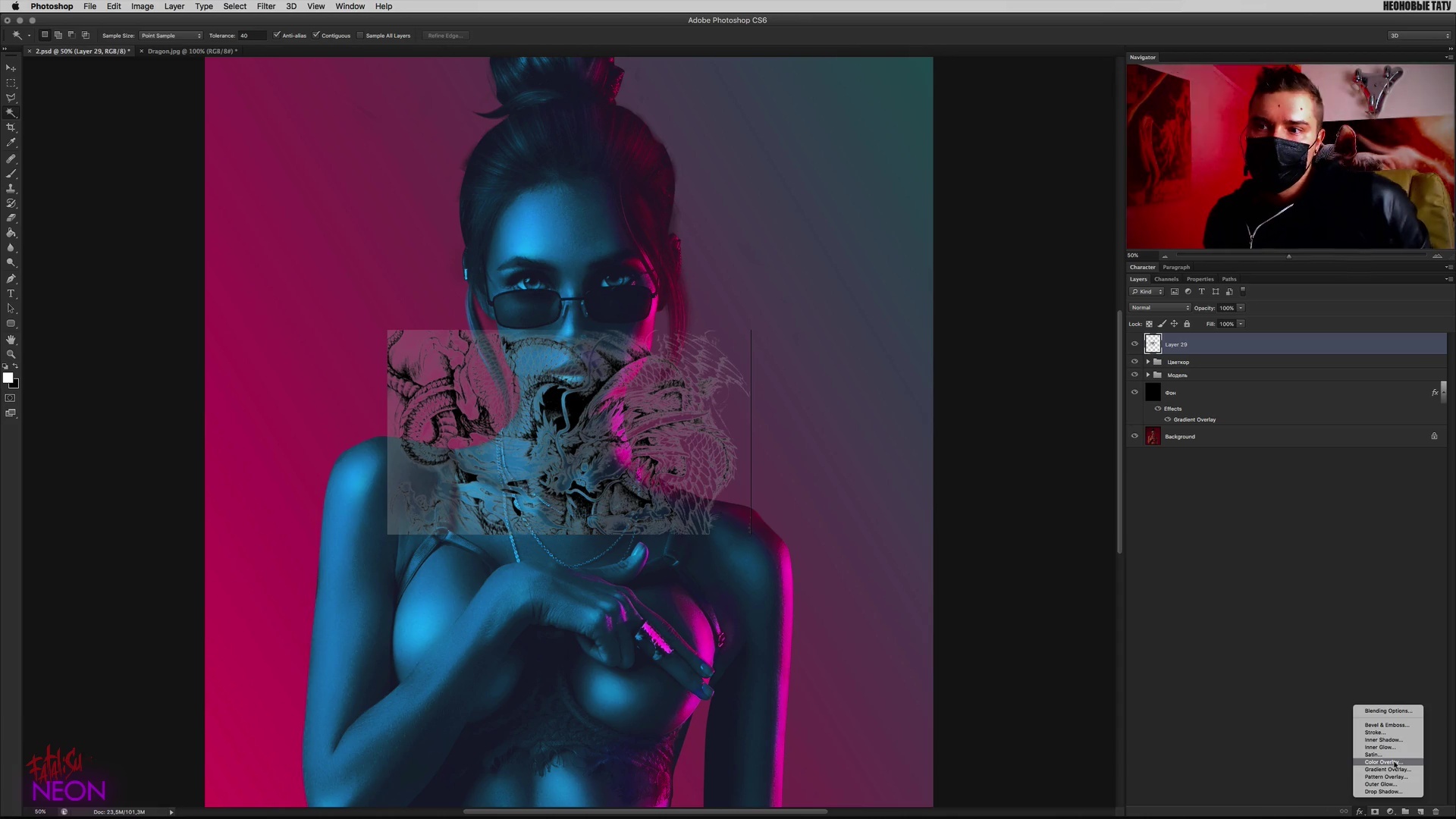Choose Color Overlay from layer style menu

(1388, 762)
